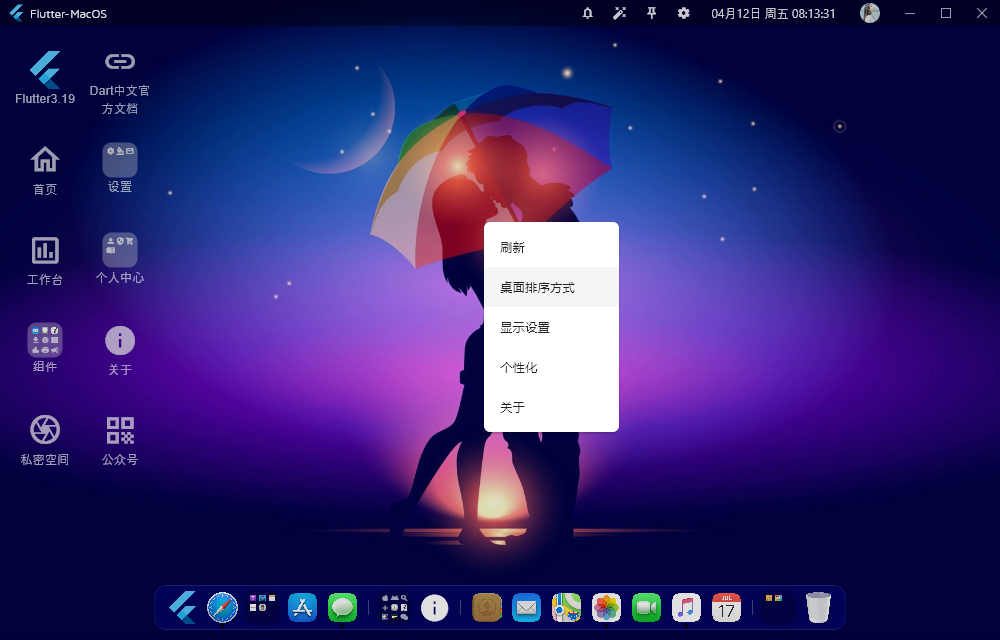This screenshot has width=1000, height=640.
Task: Click the user avatar in the top bar
Action: click(x=869, y=13)
